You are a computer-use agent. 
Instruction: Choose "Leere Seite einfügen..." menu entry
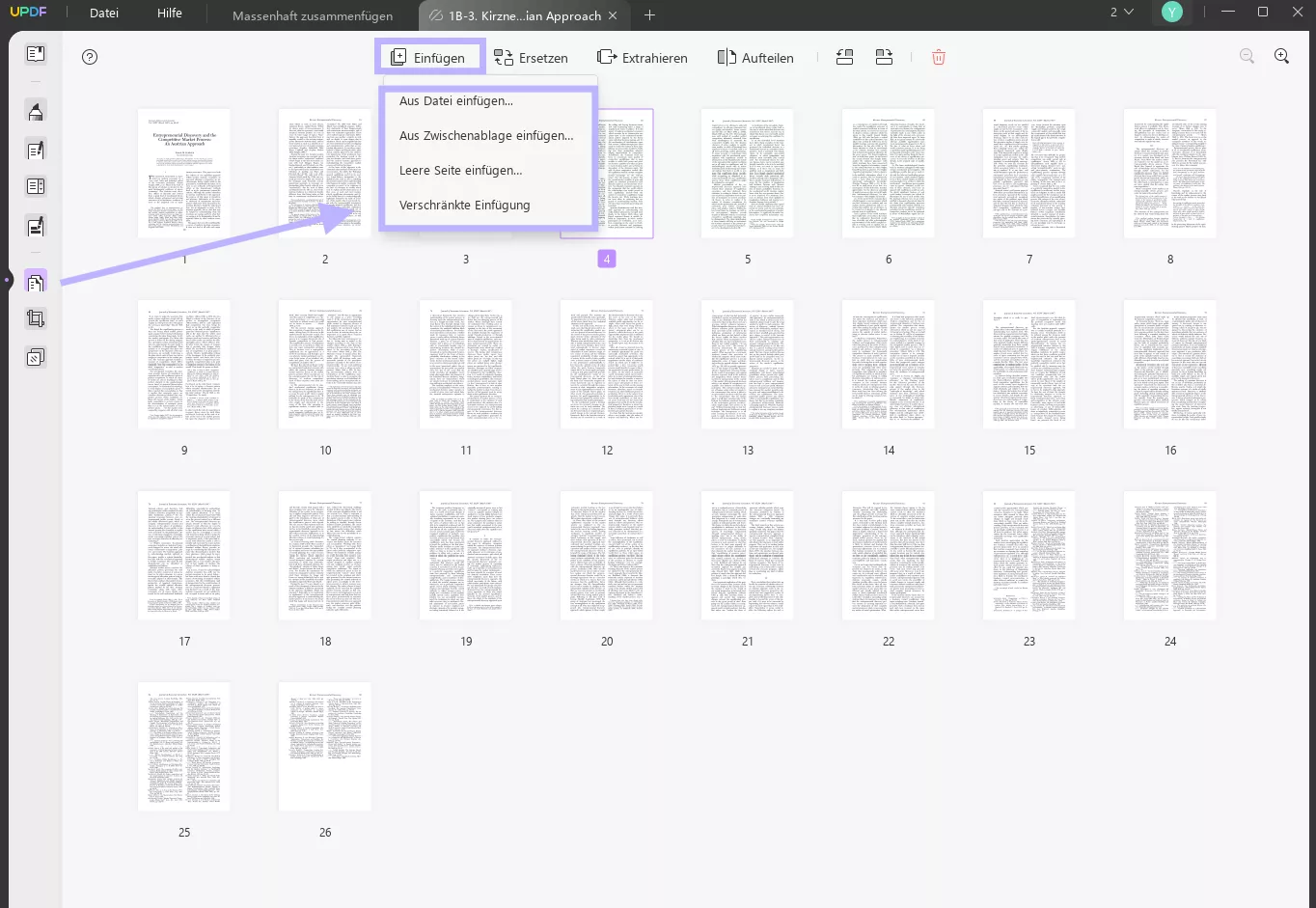[x=487, y=170]
